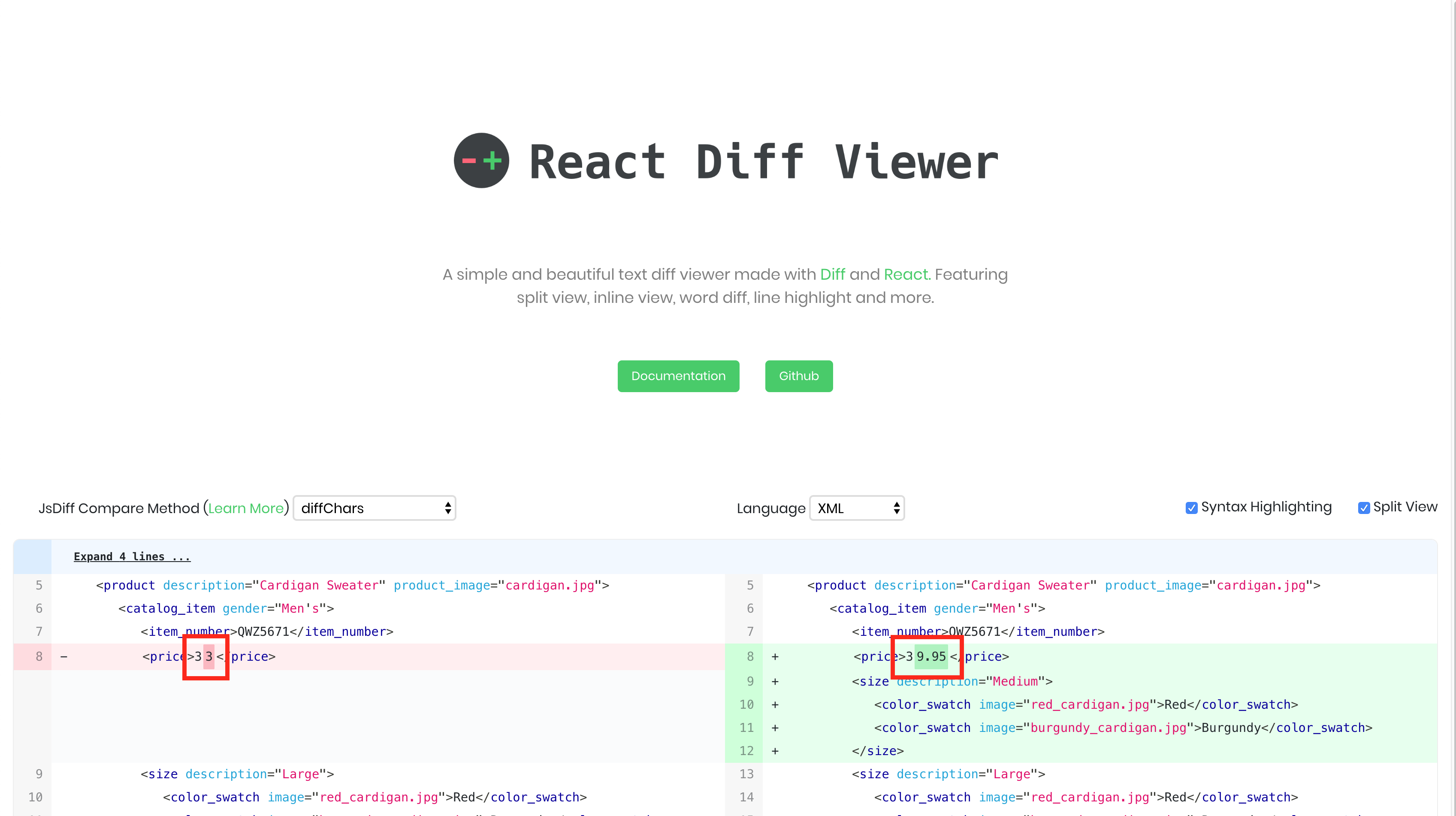Open the XML language dropdown
The height and width of the screenshot is (816, 1456).
(856, 508)
